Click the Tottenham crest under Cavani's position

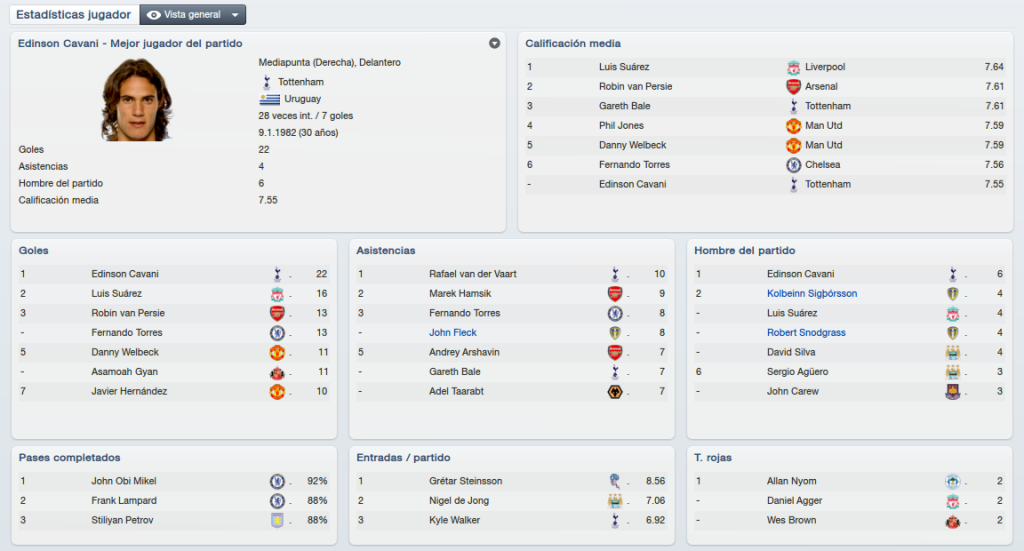[266, 82]
